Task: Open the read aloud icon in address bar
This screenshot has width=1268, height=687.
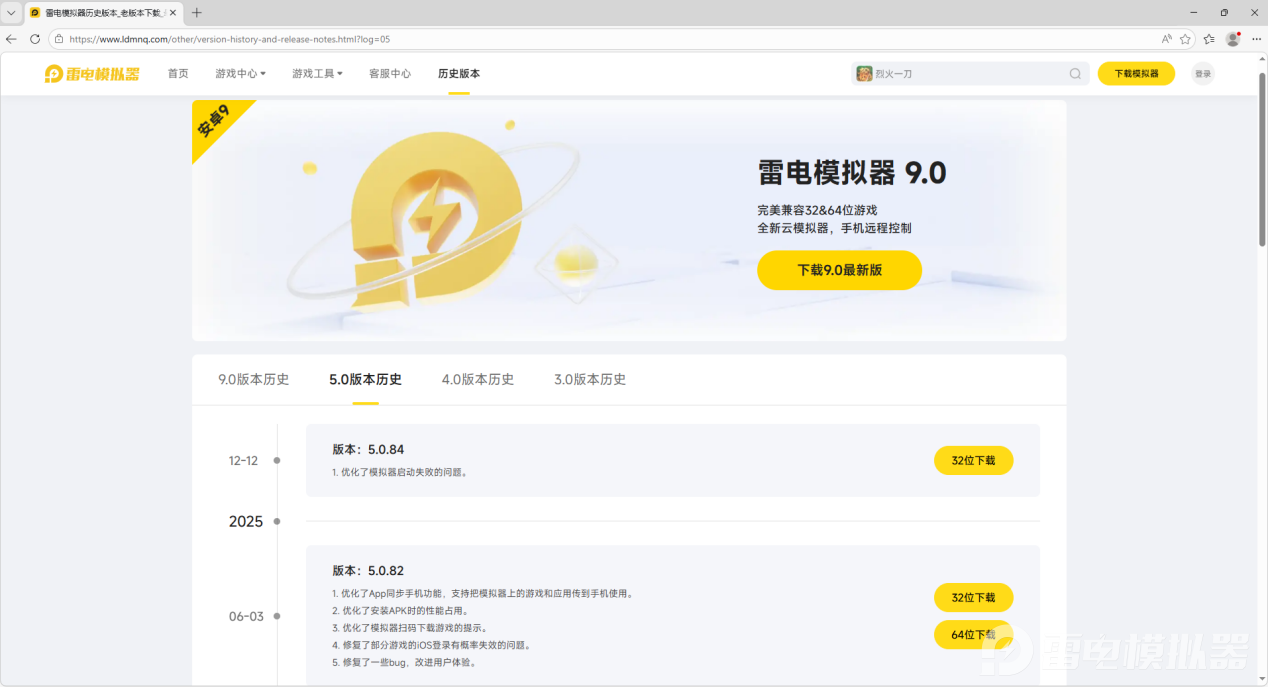Action: click(x=1167, y=39)
